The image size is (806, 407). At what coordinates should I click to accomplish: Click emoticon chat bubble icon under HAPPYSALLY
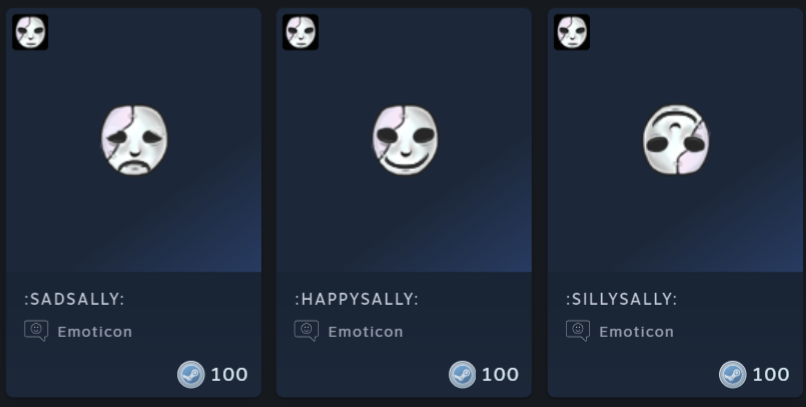coord(306,331)
